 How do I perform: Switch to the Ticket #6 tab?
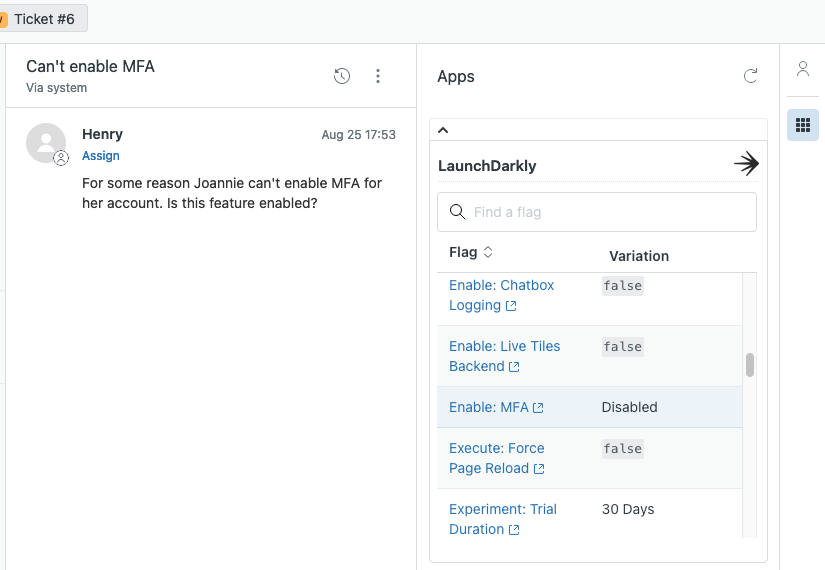tap(43, 19)
